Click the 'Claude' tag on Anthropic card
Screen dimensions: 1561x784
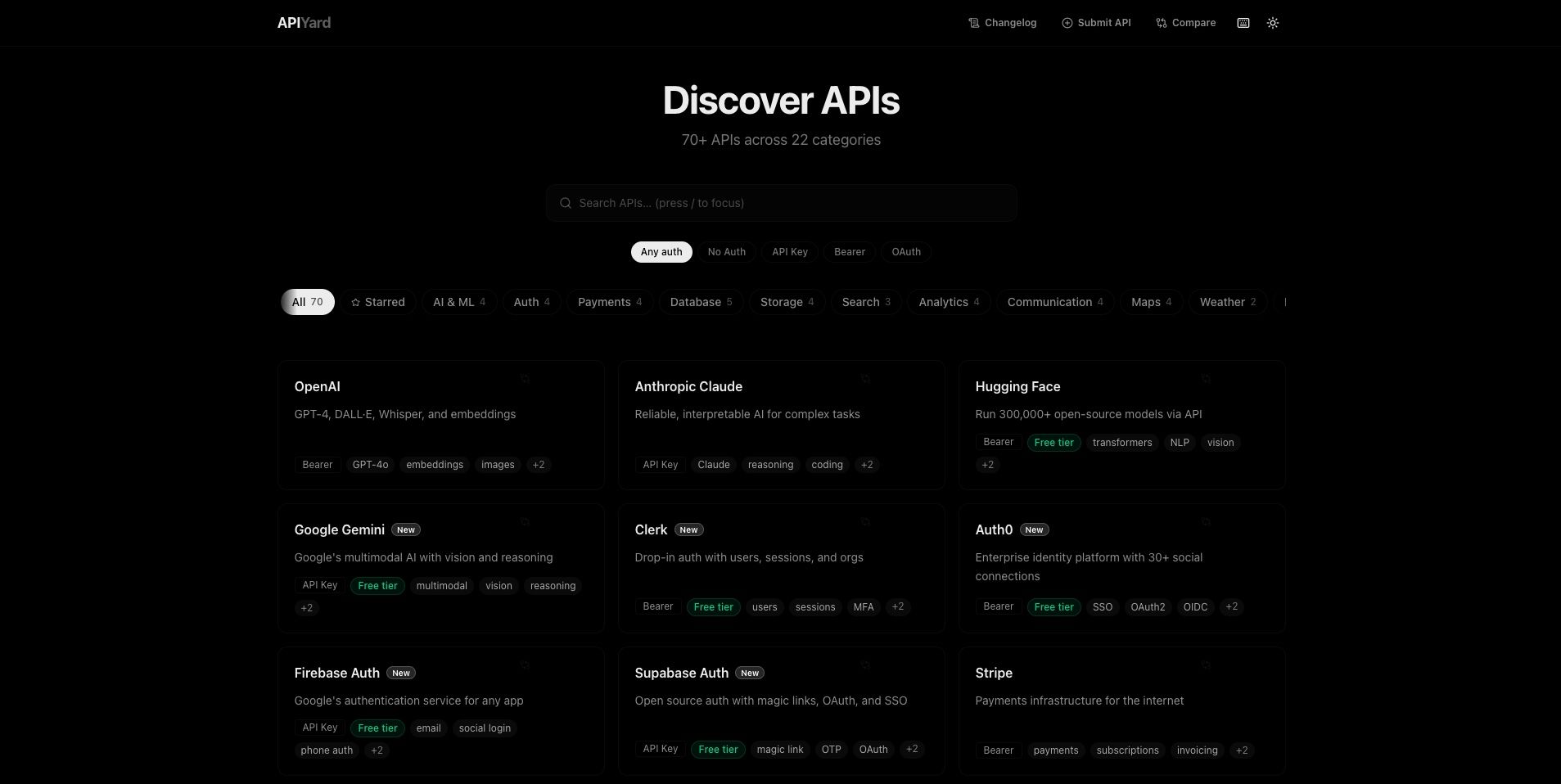pos(714,465)
